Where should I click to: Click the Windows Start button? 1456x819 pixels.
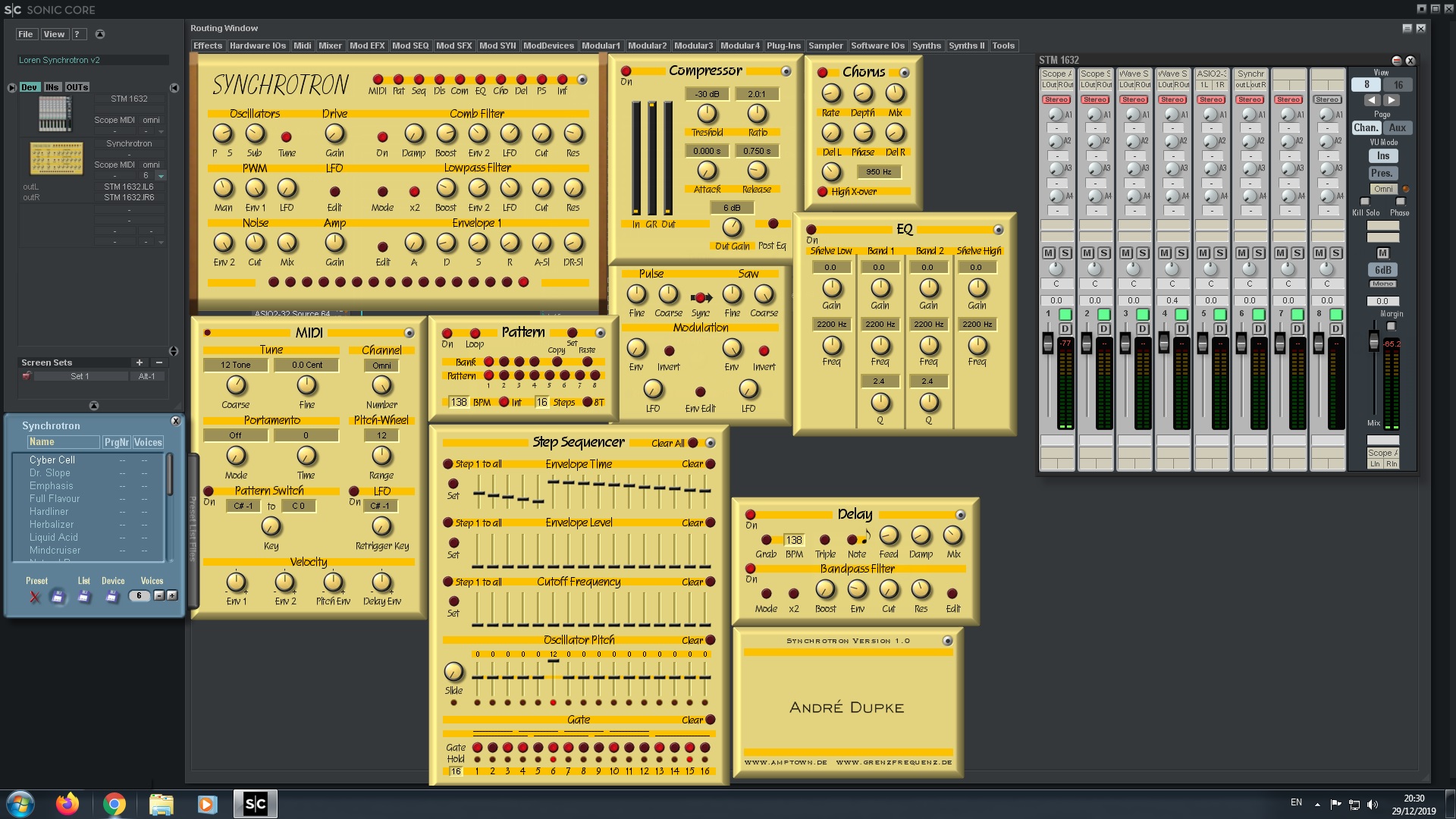[20, 804]
